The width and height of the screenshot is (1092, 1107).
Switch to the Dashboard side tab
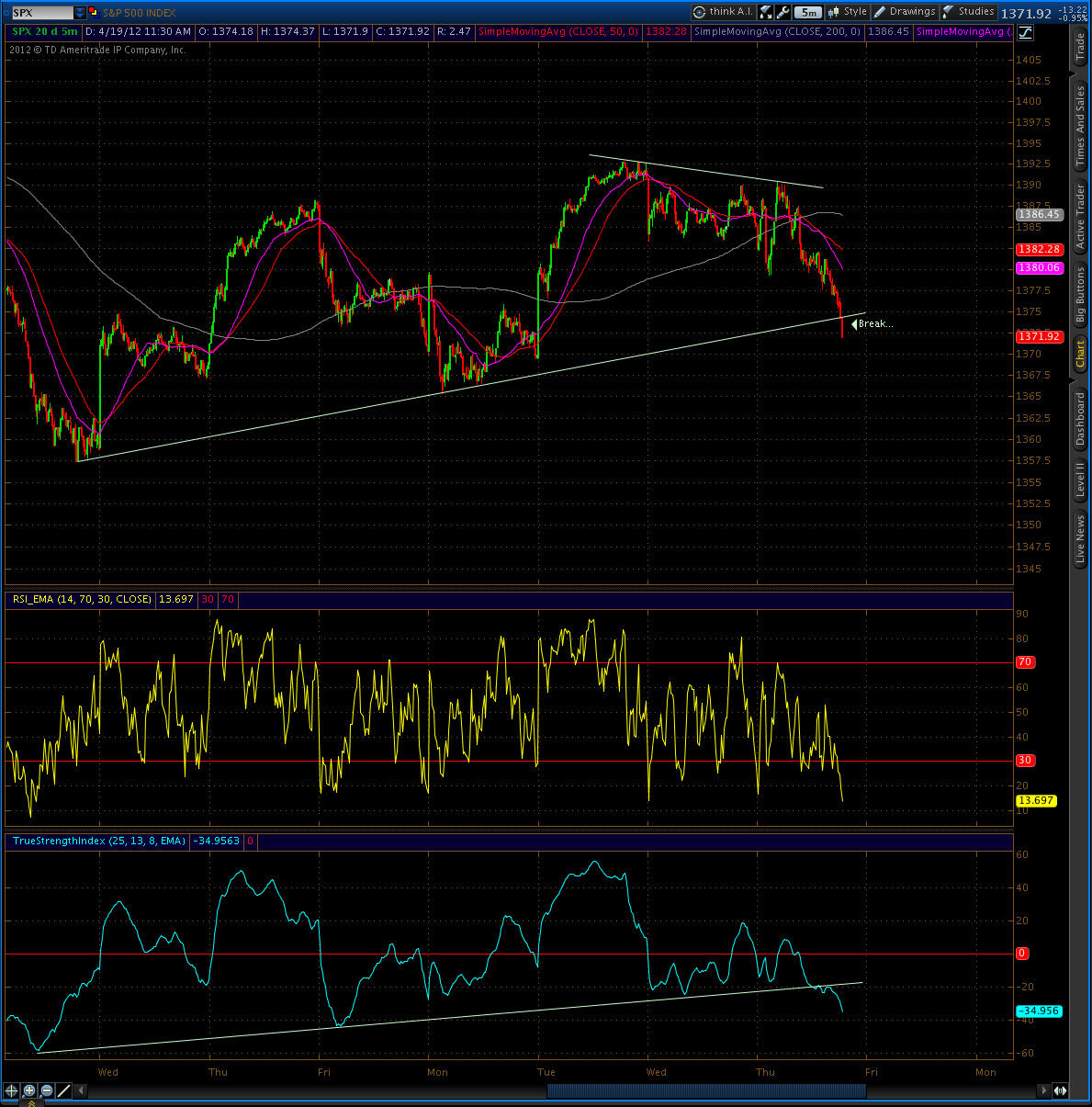point(1081,420)
